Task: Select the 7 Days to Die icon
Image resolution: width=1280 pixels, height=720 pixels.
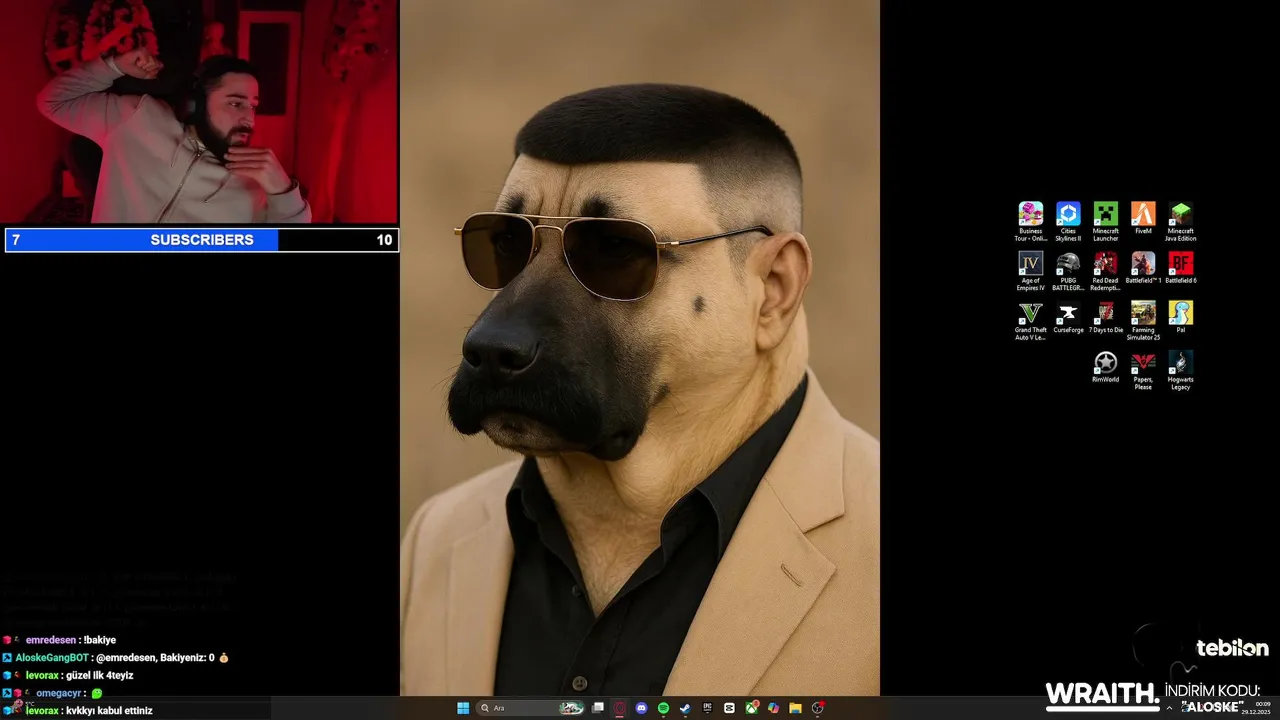Action: point(1105,318)
